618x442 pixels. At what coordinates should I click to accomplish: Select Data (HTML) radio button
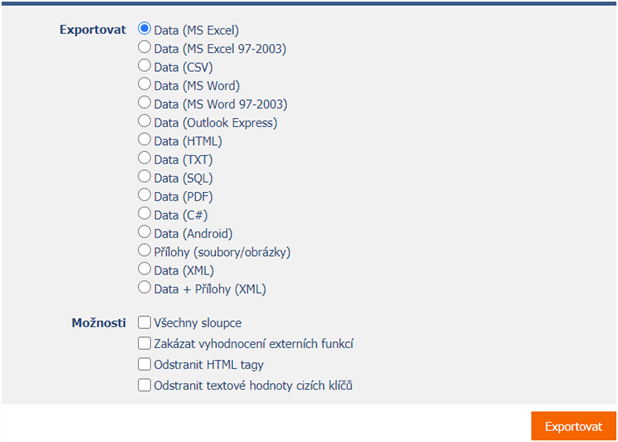point(144,140)
